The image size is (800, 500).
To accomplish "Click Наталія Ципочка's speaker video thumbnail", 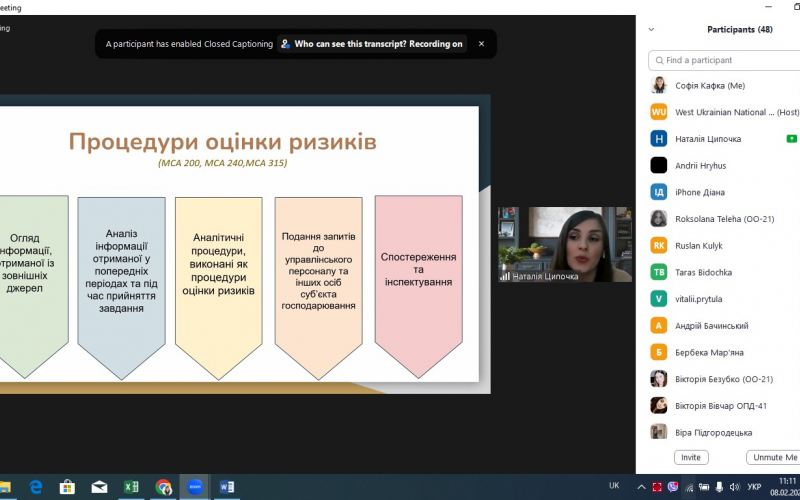I will pos(565,244).
